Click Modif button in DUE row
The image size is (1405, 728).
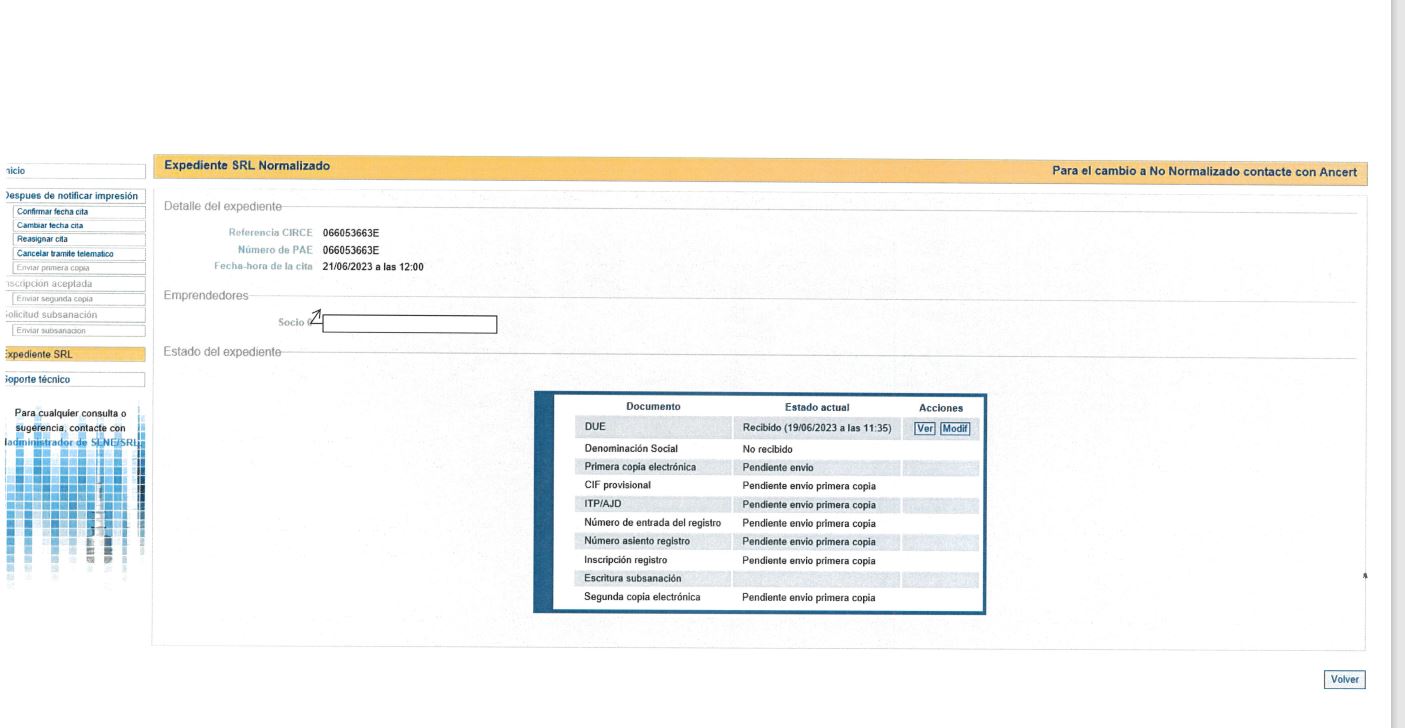955,428
